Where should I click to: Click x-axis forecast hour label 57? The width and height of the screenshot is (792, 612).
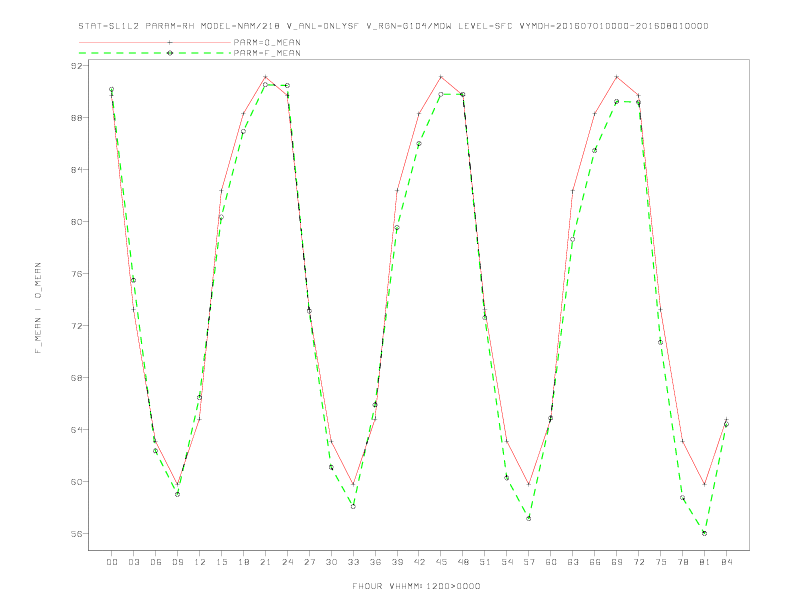(529, 562)
